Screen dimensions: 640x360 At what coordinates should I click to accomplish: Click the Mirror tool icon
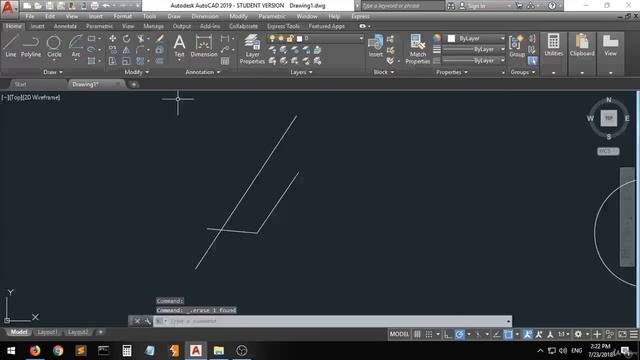pyautogui.click(x=127, y=50)
